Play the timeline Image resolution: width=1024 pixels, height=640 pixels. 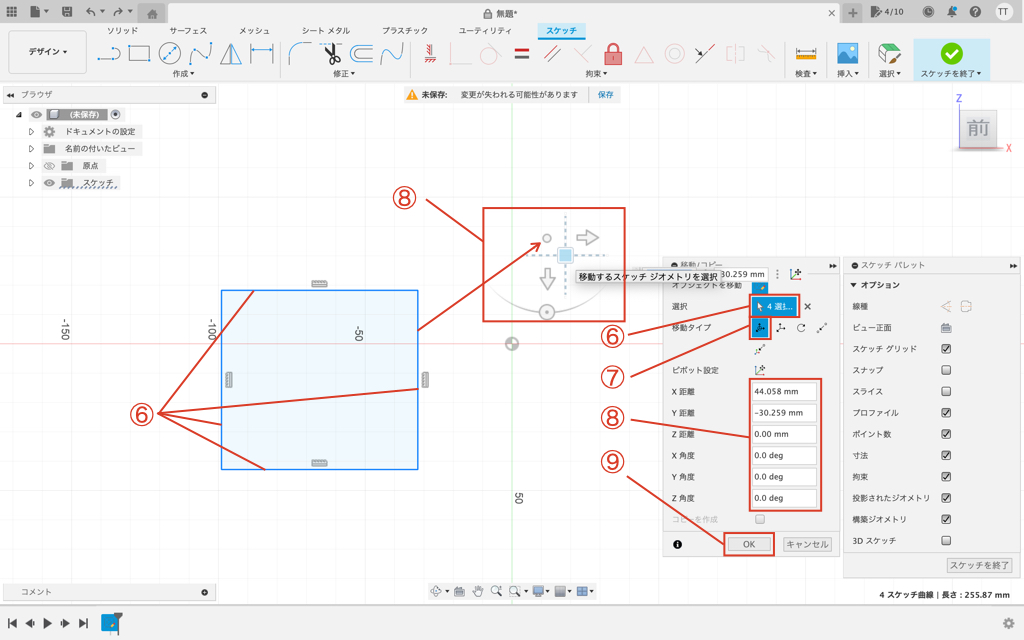[48, 623]
